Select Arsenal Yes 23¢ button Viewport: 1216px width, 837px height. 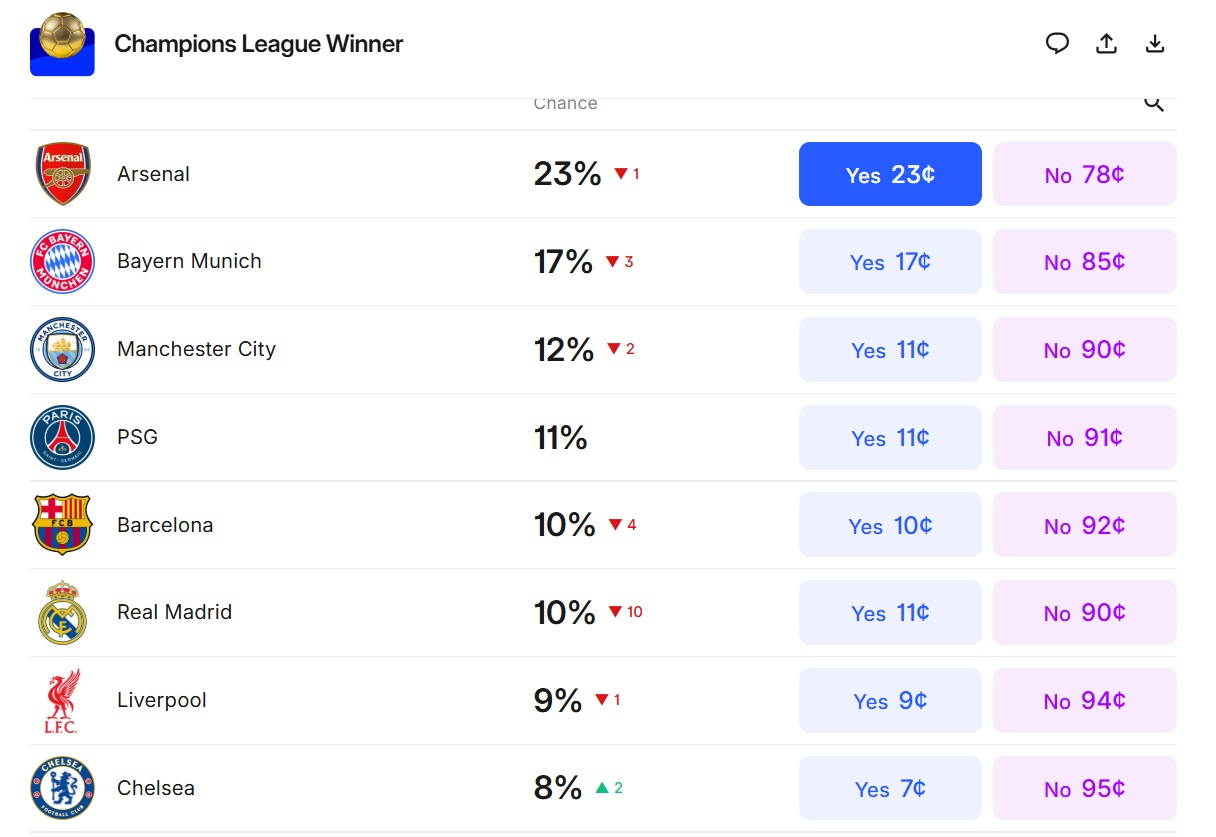[890, 175]
